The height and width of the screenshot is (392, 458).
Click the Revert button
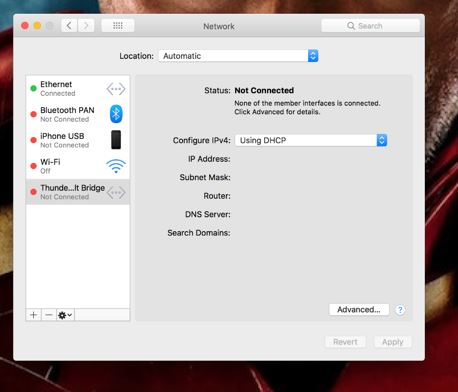coord(345,342)
